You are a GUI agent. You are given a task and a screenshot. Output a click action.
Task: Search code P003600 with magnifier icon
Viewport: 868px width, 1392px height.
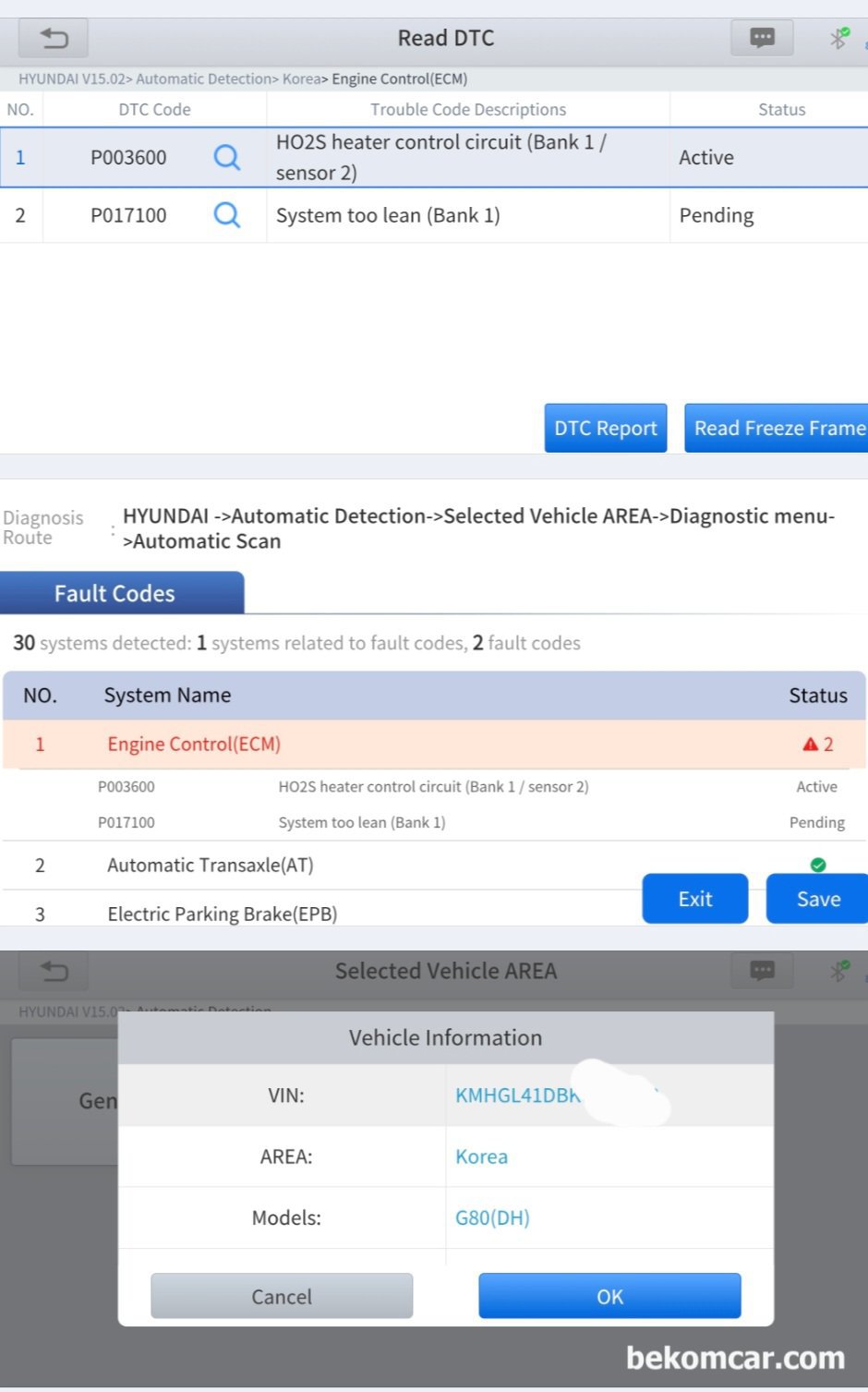click(226, 157)
